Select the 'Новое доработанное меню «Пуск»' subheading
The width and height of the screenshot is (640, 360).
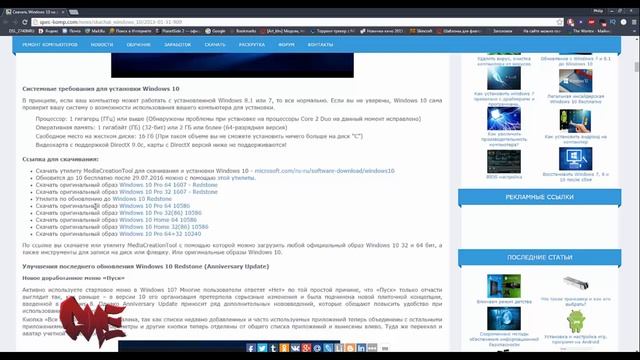[73, 278]
